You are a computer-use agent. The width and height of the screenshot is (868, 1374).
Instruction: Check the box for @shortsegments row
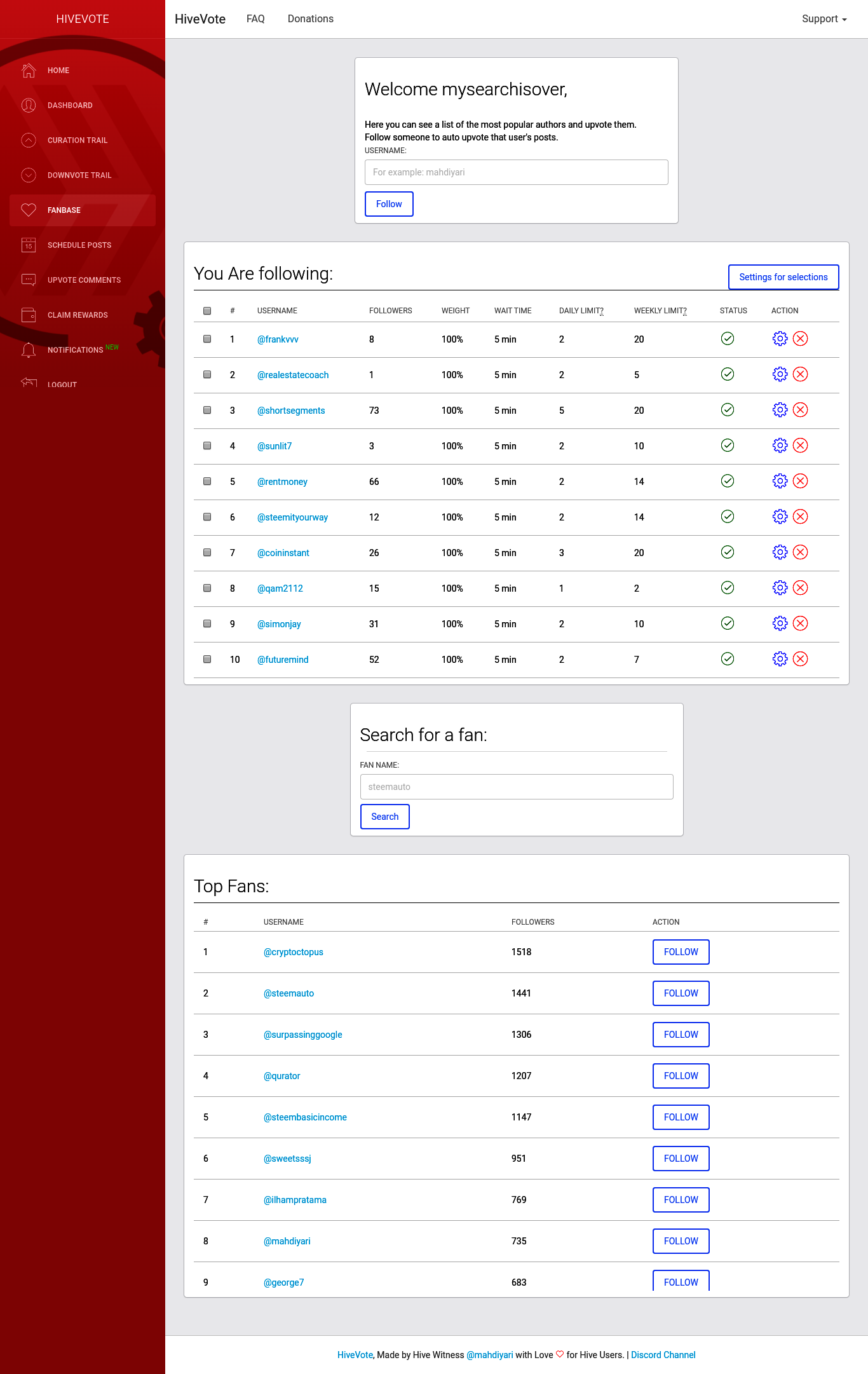pos(207,410)
